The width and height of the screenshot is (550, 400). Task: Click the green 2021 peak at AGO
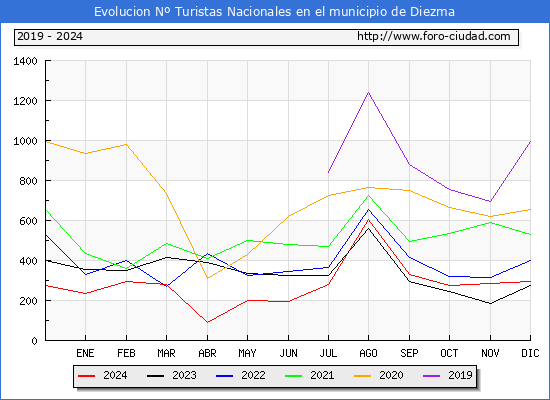pyautogui.click(x=368, y=195)
